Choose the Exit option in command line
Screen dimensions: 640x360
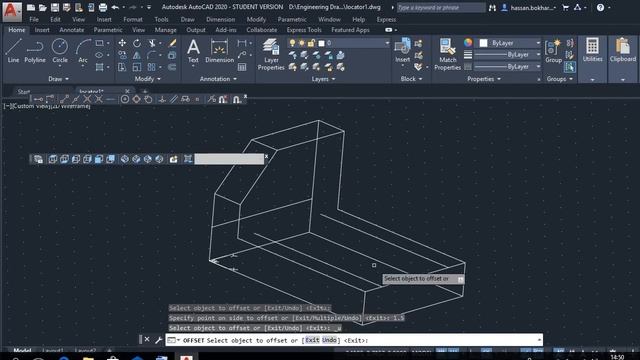click(x=312, y=340)
